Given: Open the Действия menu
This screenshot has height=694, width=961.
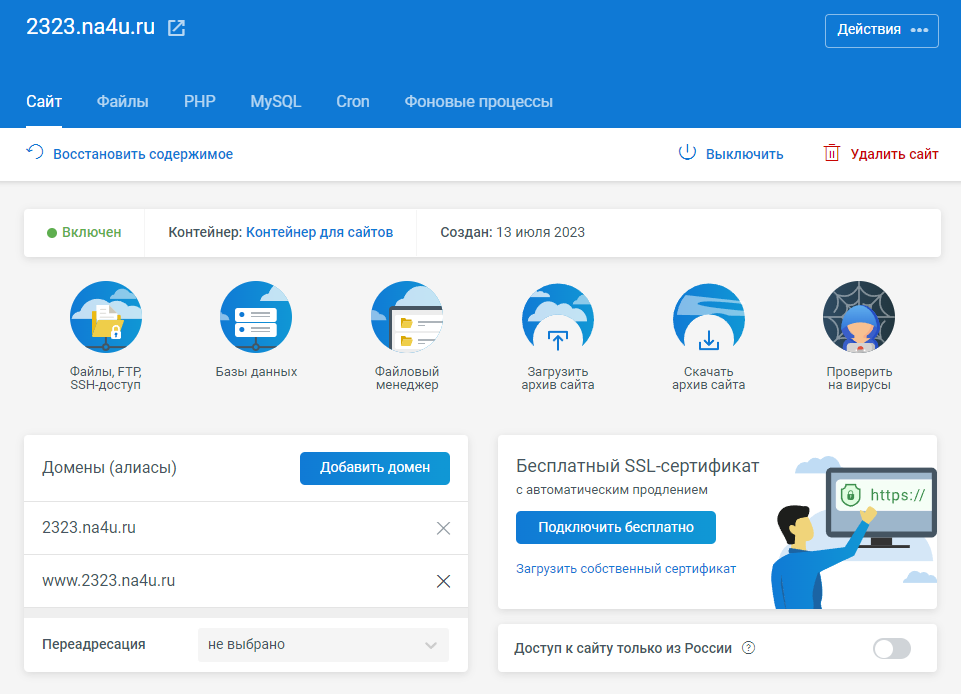Looking at the screenshot, I should point(881,30).
